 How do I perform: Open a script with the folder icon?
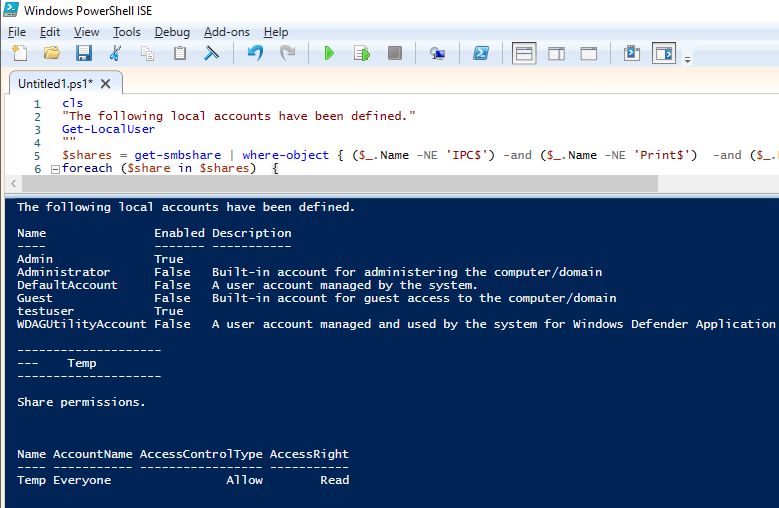[x=52, y=53]
